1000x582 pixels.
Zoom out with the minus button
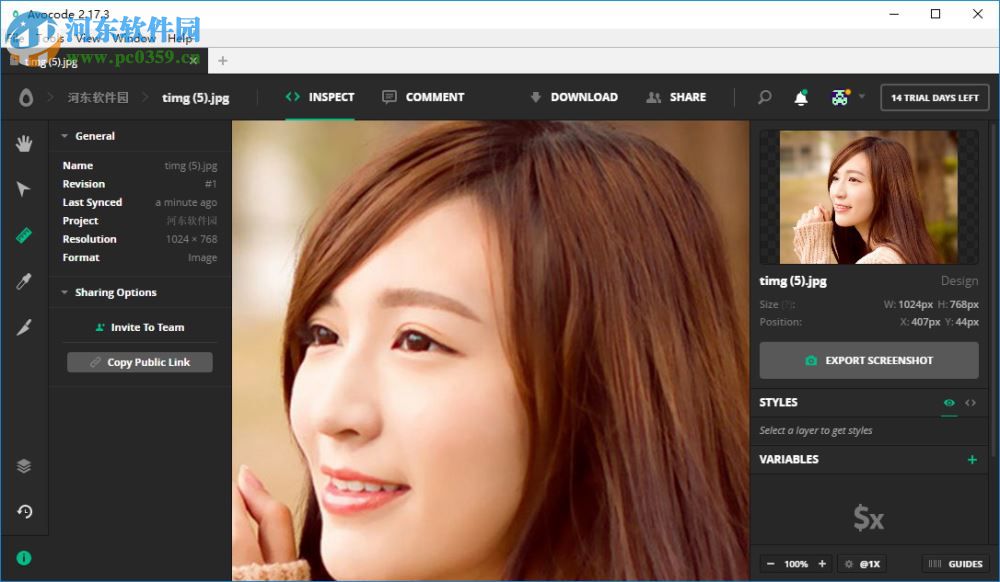[770, 564]
